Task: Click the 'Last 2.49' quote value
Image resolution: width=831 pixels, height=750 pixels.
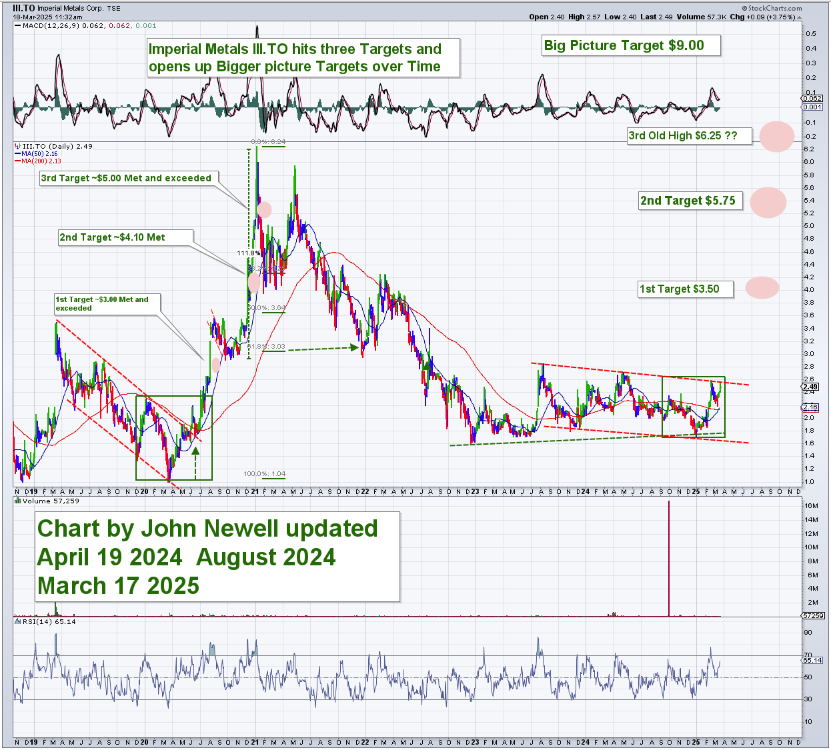Action: click(656, 17)
